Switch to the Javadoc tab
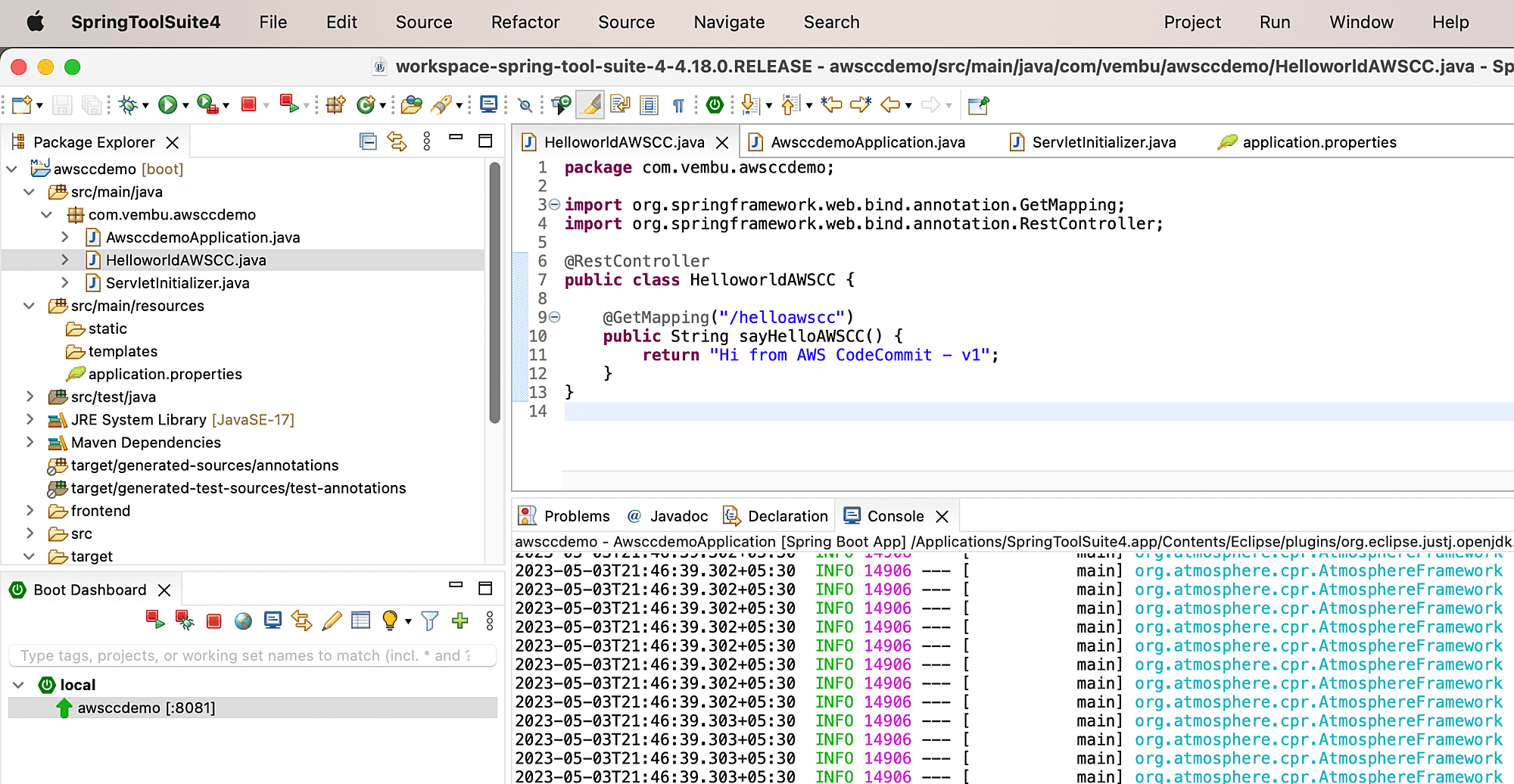Image resolution: width=1514 pixels, height=784 pixels. coord(667,516)
